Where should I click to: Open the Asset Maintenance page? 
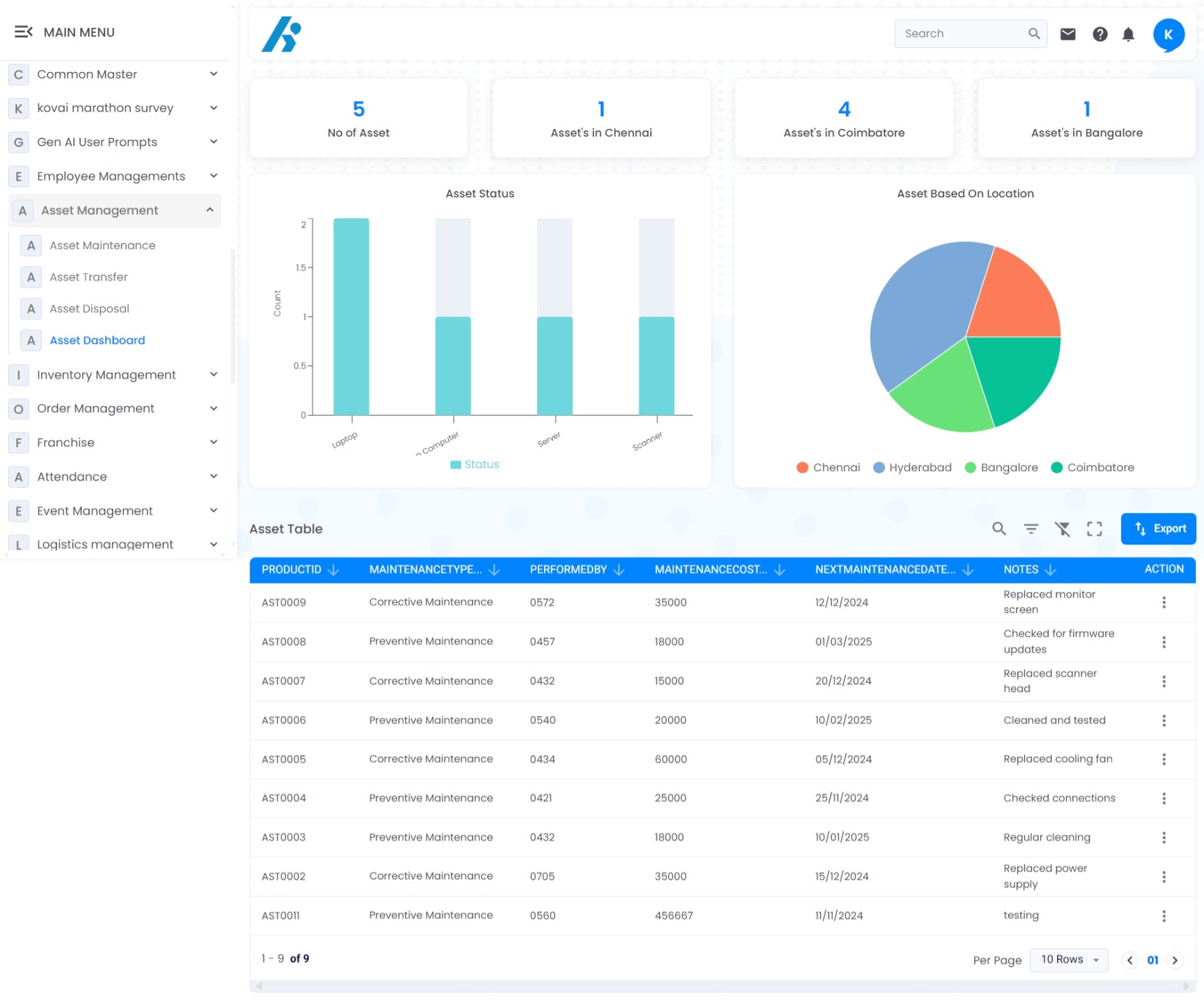102,245
